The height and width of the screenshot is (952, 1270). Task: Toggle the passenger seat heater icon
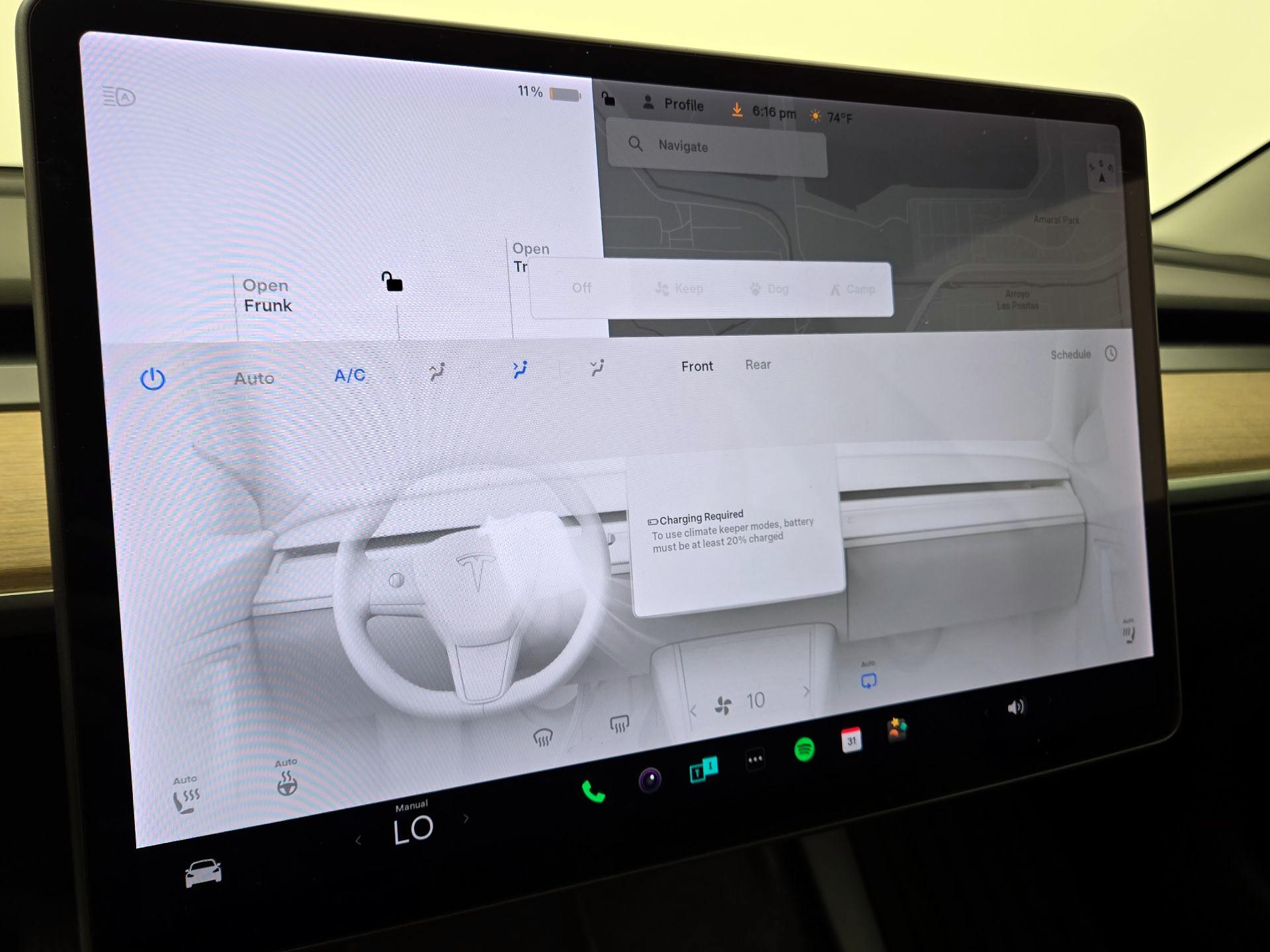pyautogui.click(x=1128, y=631)
